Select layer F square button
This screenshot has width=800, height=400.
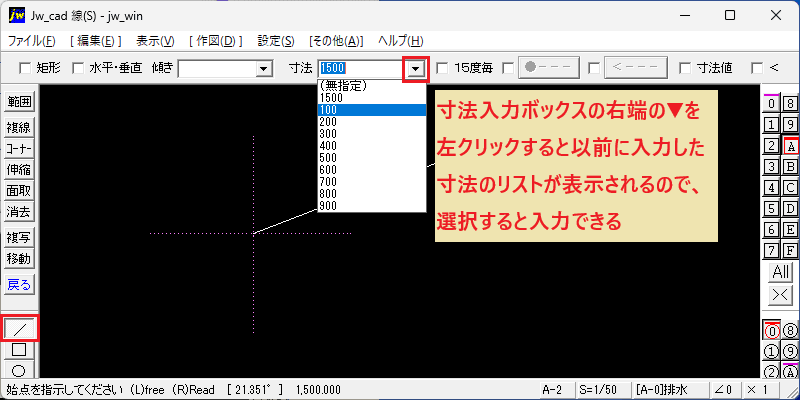[790, 251]
